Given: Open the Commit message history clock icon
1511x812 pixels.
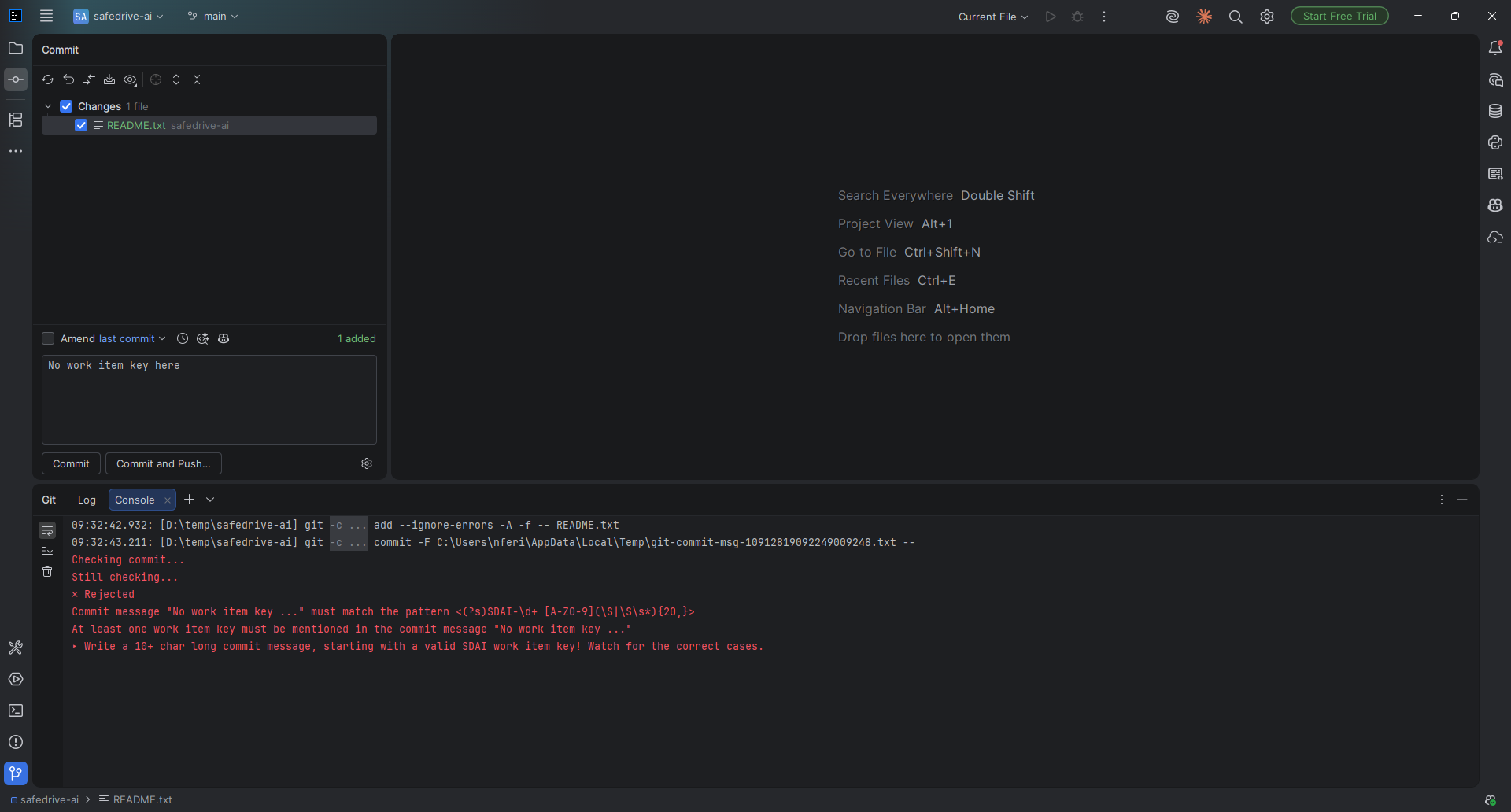Looking at the screenshot, I should [183, 338].
